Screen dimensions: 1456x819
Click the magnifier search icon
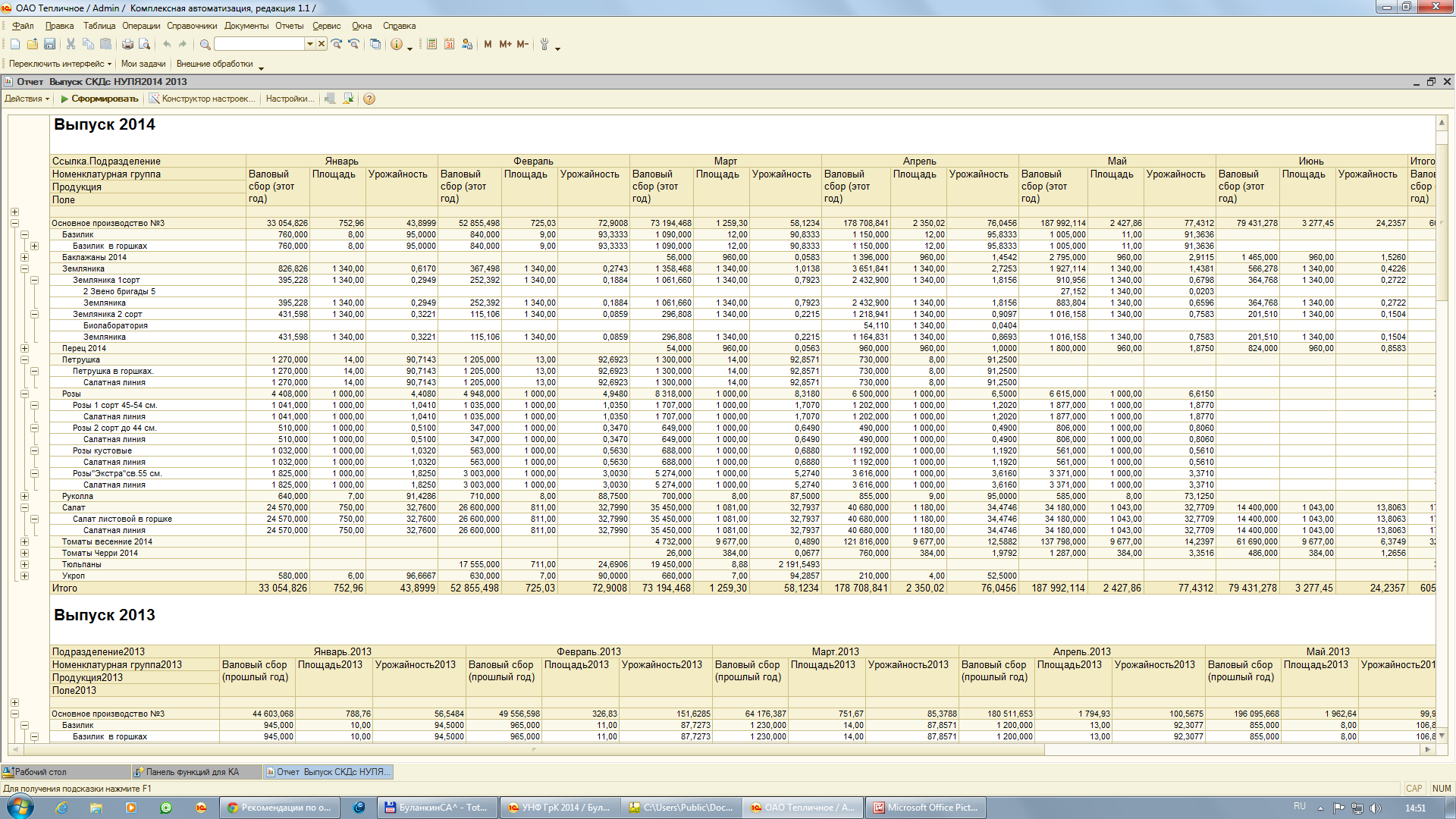[205, 45]
